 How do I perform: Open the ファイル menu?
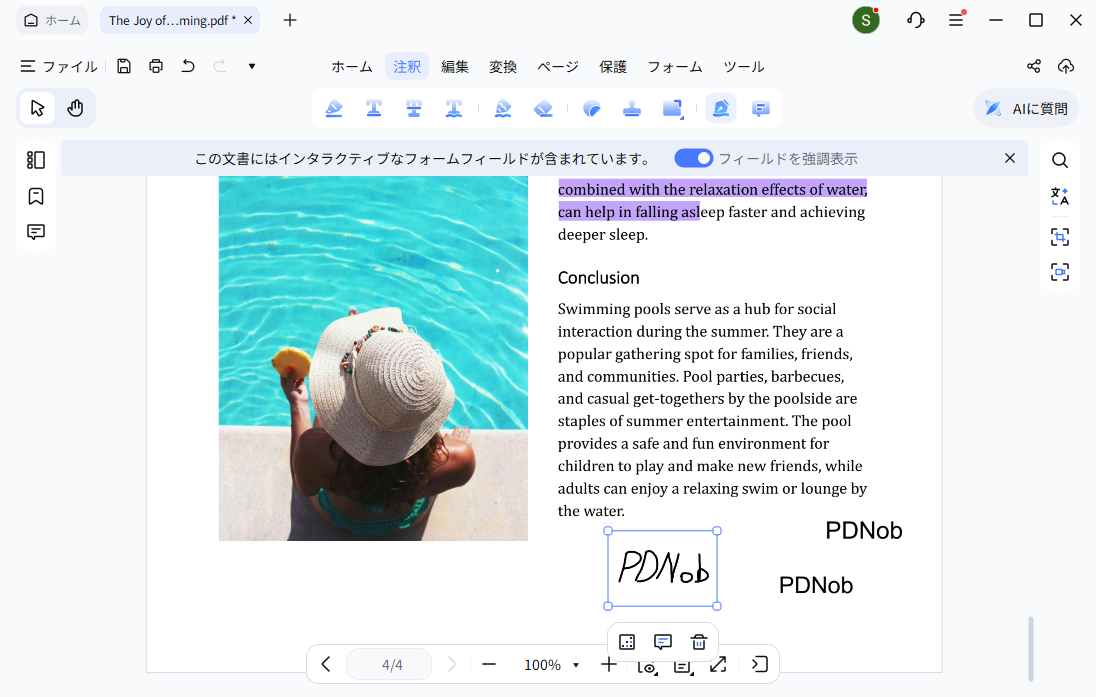pyautogui.click(x=59, y=66)
